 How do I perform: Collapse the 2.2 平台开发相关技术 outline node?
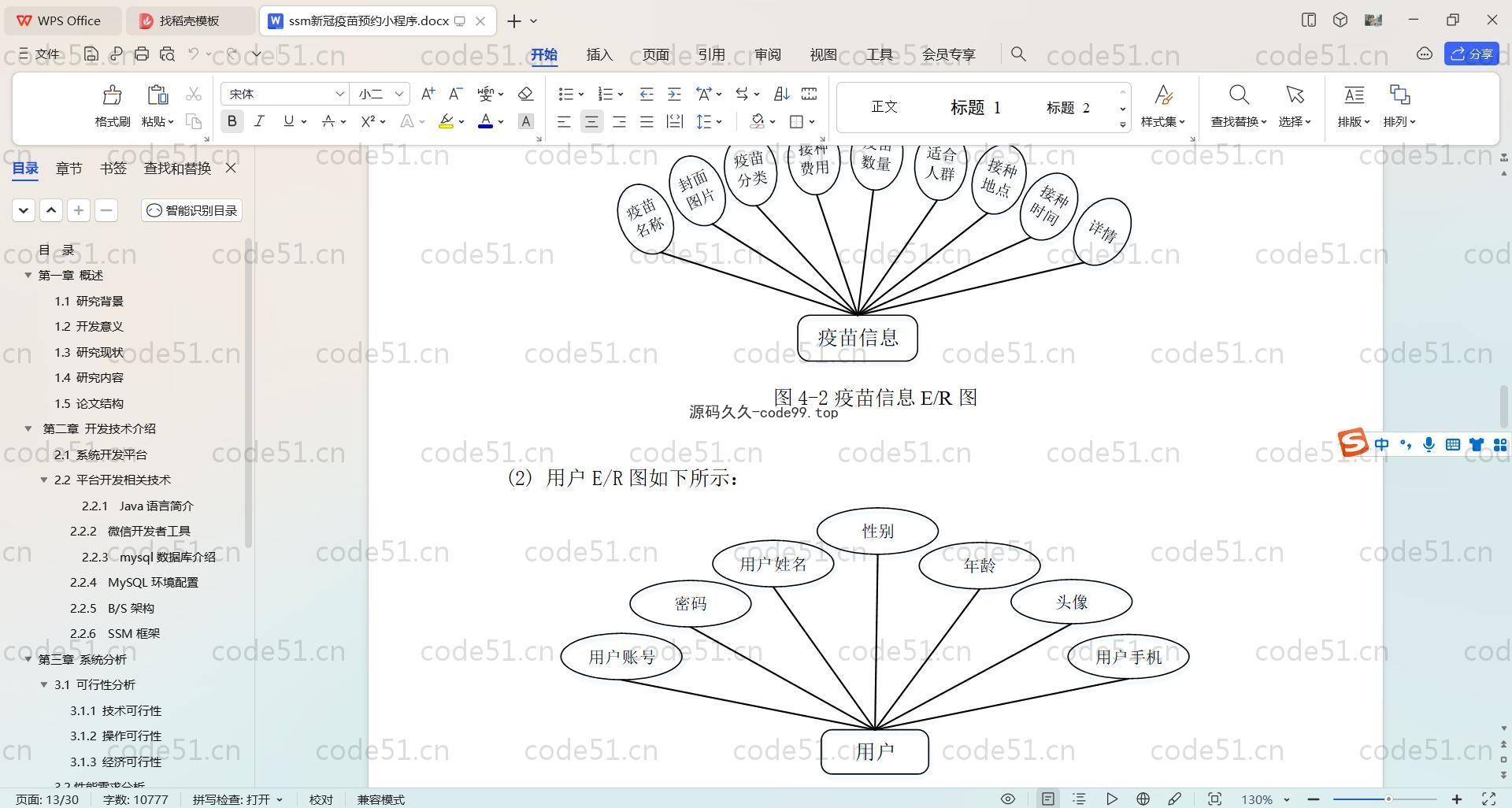(x=44, y=480)
